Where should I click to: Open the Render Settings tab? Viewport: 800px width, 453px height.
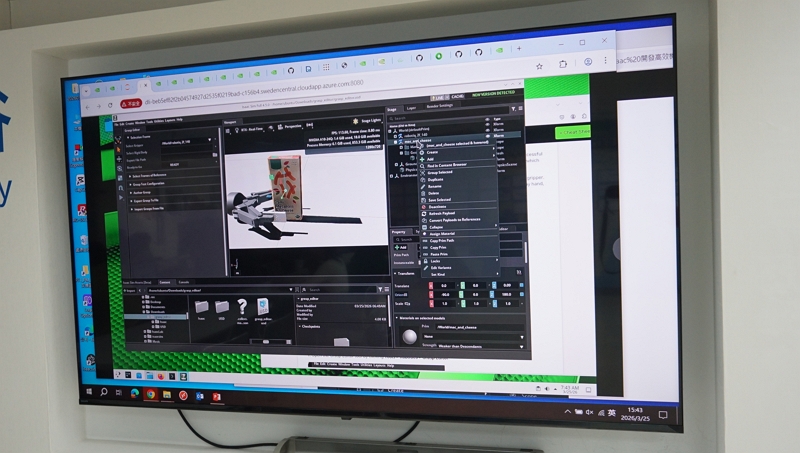pyautogui.click(x=439, y=106)
